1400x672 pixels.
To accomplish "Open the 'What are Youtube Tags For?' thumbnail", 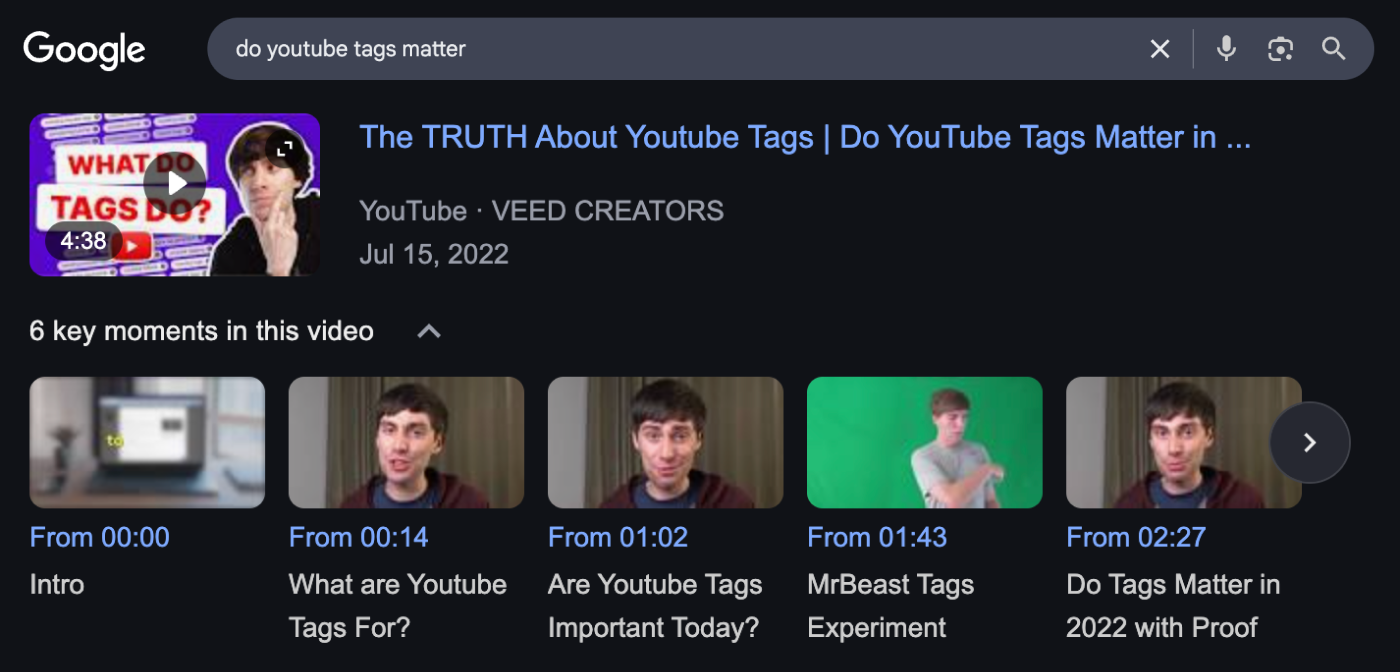I will 406,442.
